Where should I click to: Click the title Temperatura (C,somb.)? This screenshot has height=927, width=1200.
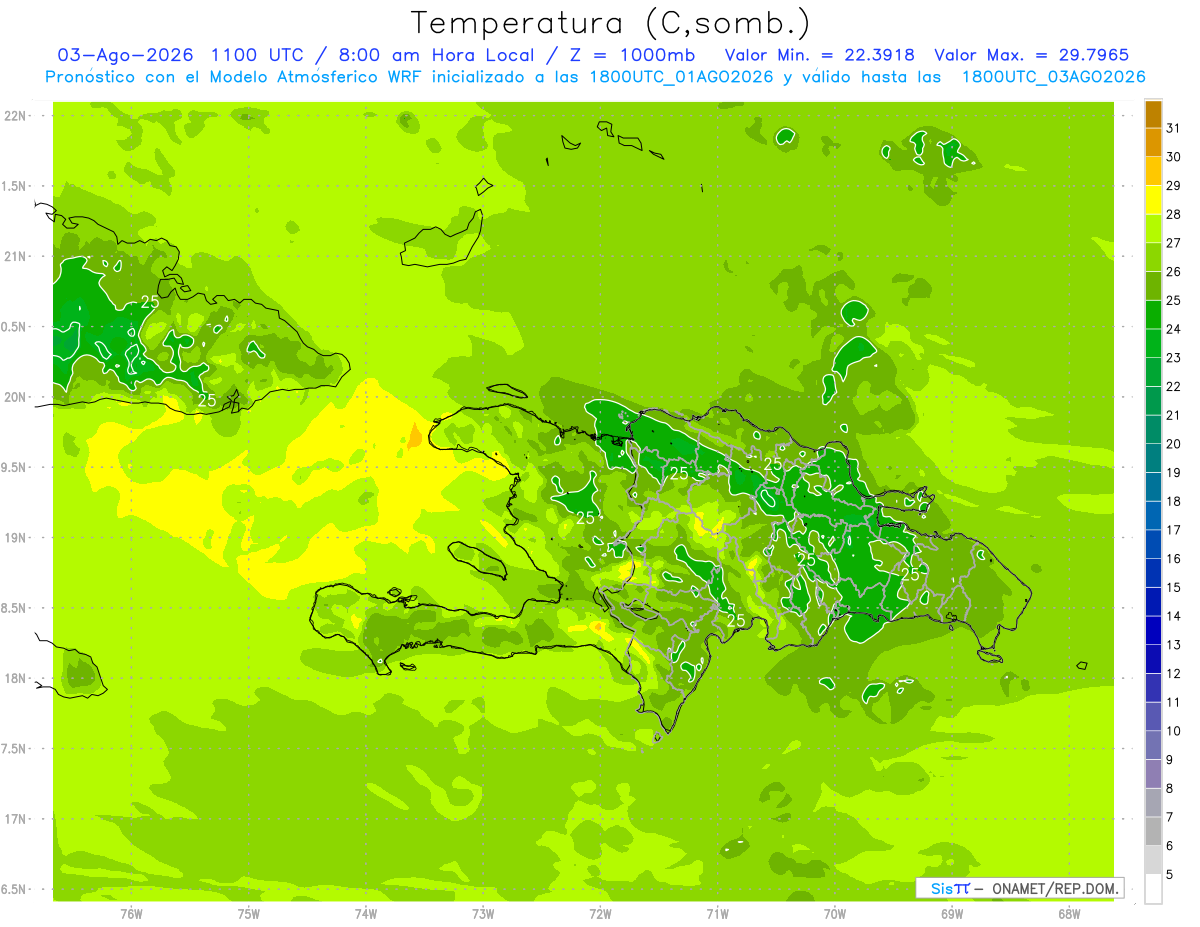[x=610, y=23]
